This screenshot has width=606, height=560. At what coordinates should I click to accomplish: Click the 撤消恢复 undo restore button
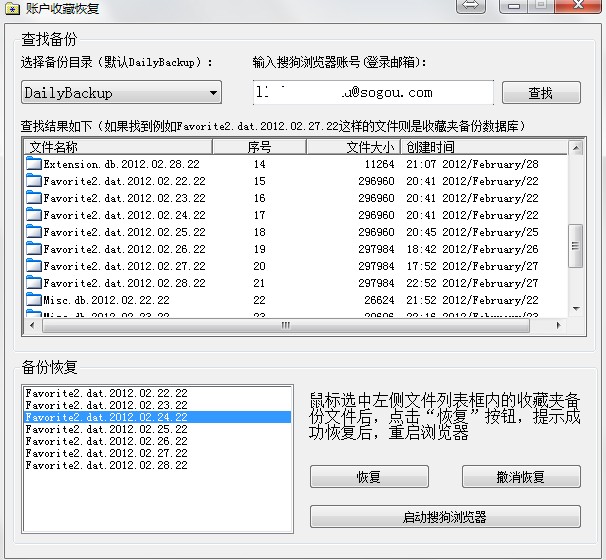521,477
